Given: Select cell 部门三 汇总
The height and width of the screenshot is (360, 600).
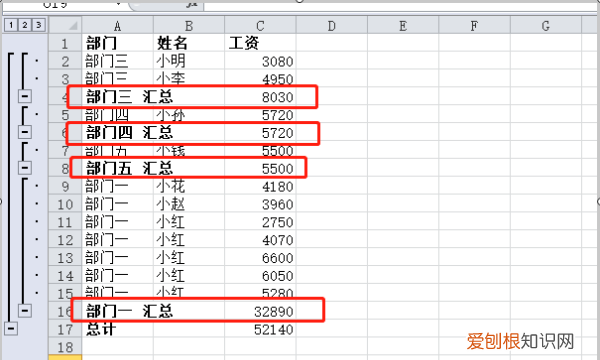Looking at the screenshot, I should [x=117, y=97].
